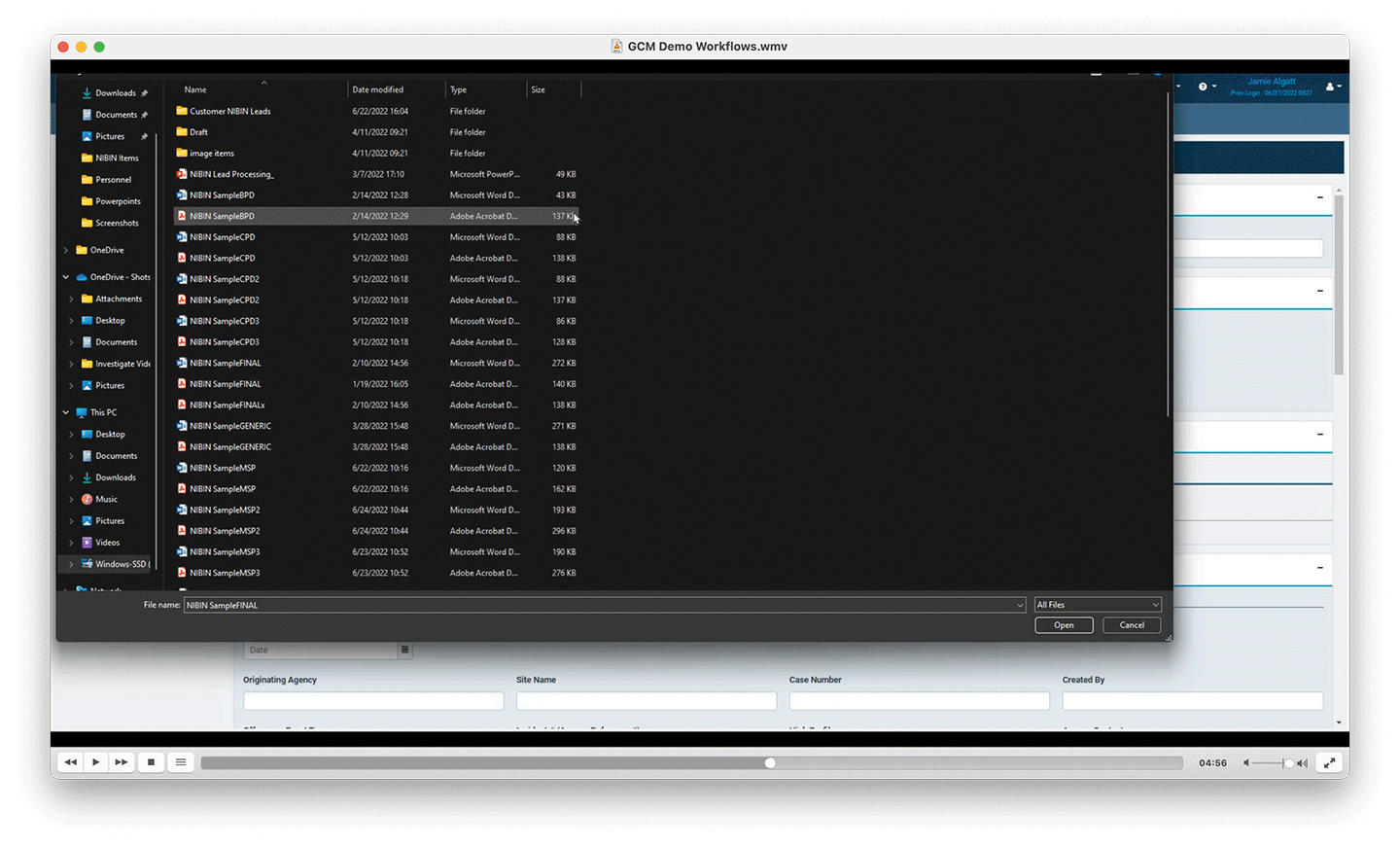Image resolution: width=1400 pixels, height=846 pixels.
Task: Click the speaker icon at maximum volume
Action: pos(1302,763)
